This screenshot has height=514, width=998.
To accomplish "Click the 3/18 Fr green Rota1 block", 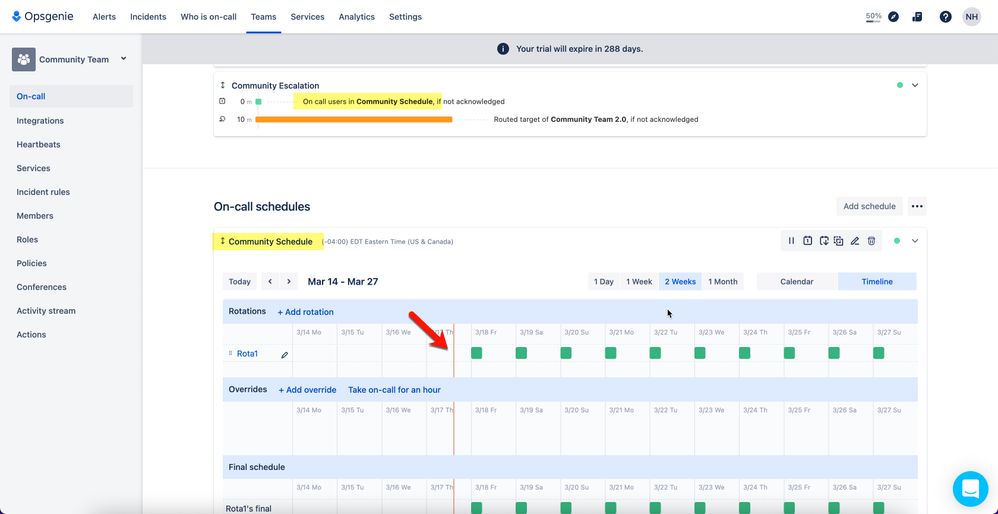I will click(x=476, y=352).
